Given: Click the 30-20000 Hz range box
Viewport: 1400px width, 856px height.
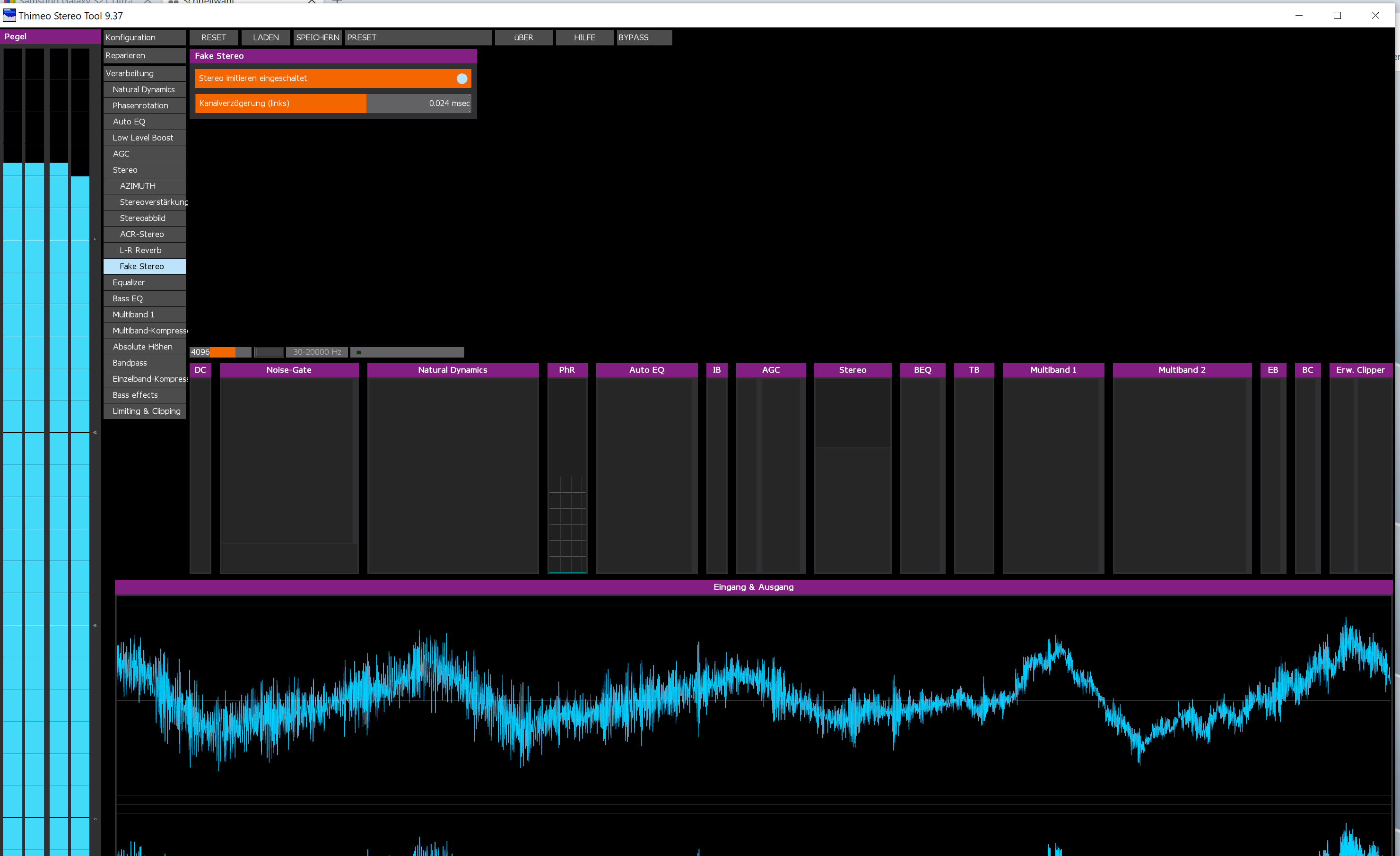Looking at the screenshot, I should 317,352.
